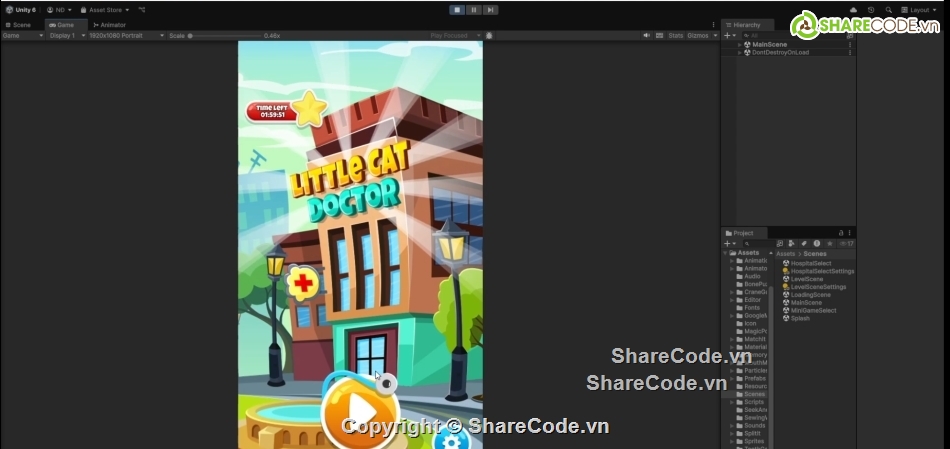Stop play mode with the stop button
The height and width of the screenshot is (449, 950).
(457, 10)
